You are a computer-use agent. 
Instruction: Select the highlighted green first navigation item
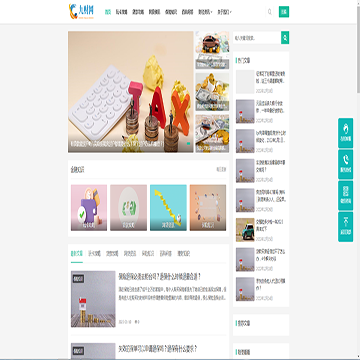(x=108, y=12)
